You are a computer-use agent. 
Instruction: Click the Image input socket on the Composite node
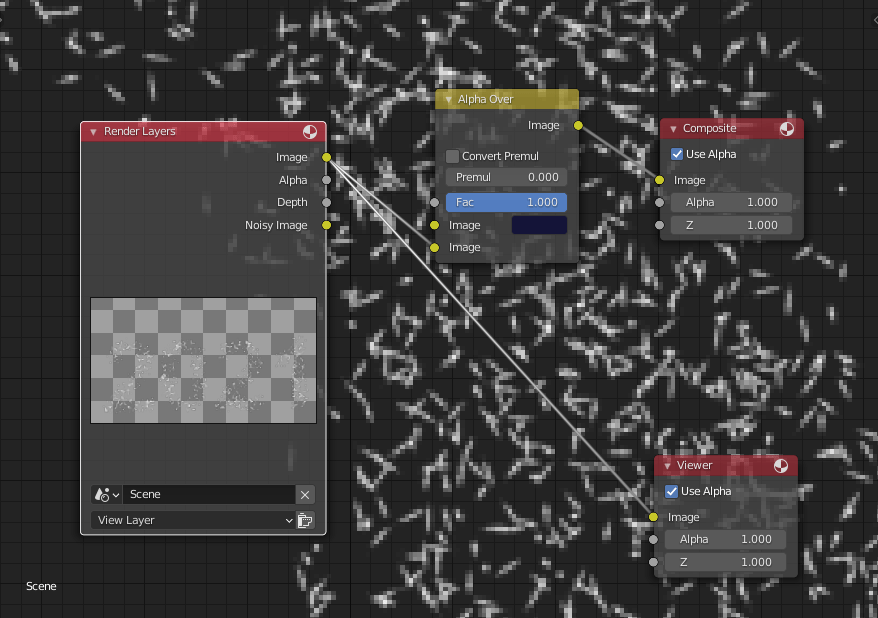(657, 180)
